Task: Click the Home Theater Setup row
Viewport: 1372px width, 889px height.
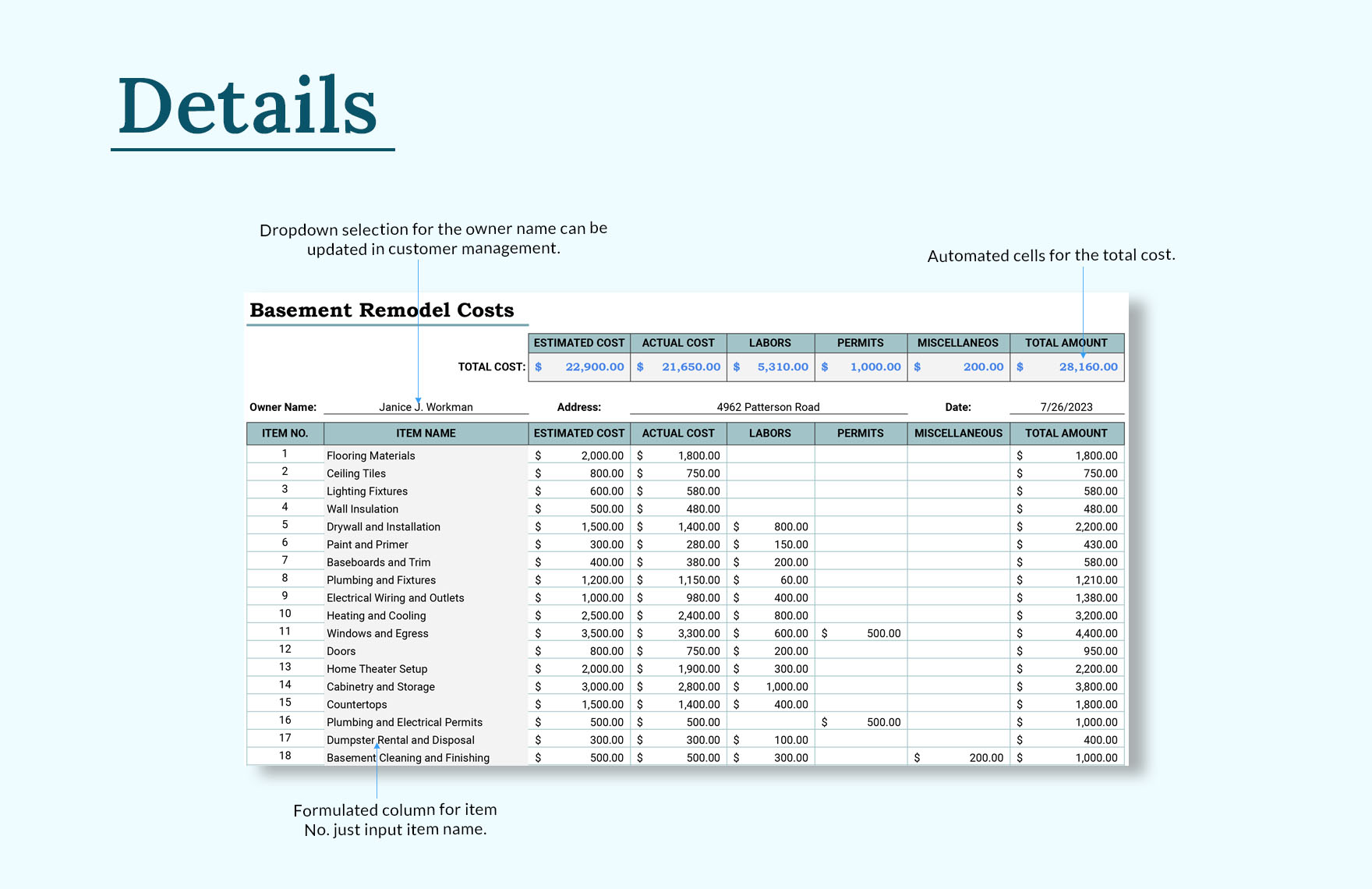Action: pyautogui.click(x=377, y=668)
